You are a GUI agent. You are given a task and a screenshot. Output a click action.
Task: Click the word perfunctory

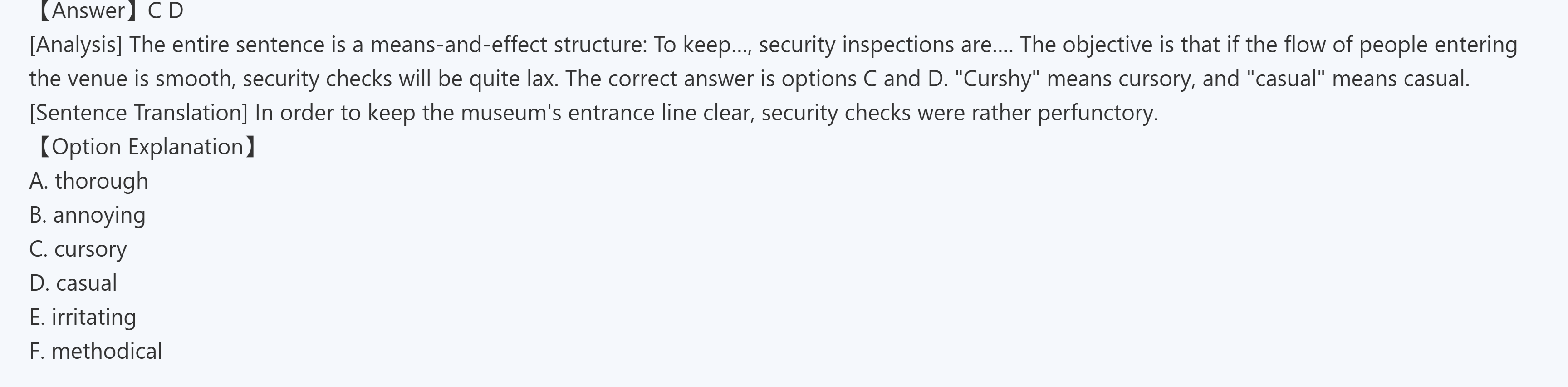coord(1097,114)
